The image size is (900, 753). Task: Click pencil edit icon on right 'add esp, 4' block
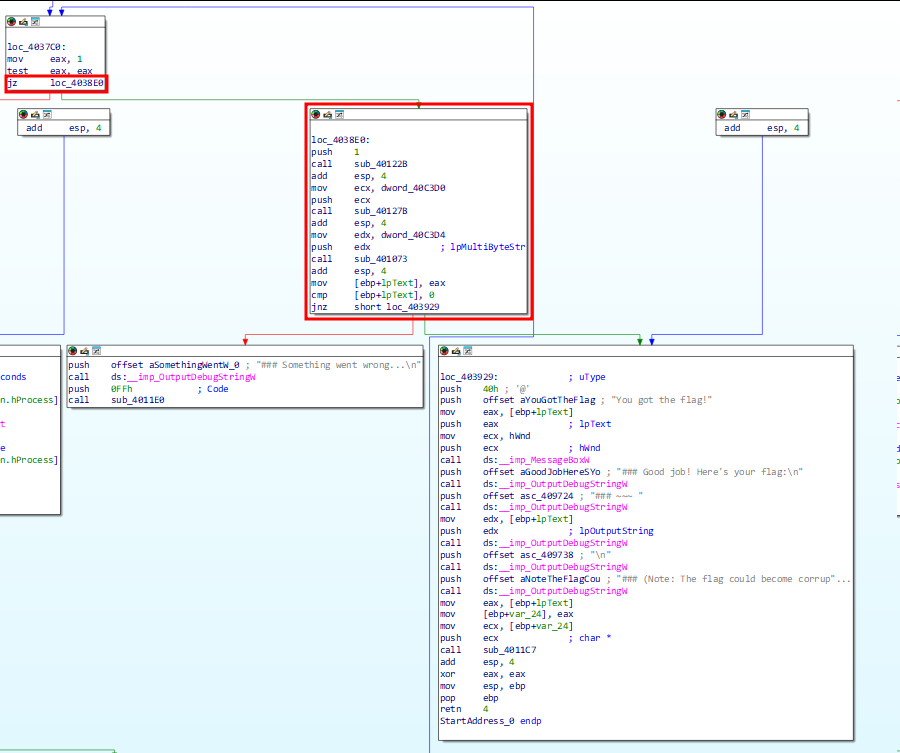click(x=733, y=115)
